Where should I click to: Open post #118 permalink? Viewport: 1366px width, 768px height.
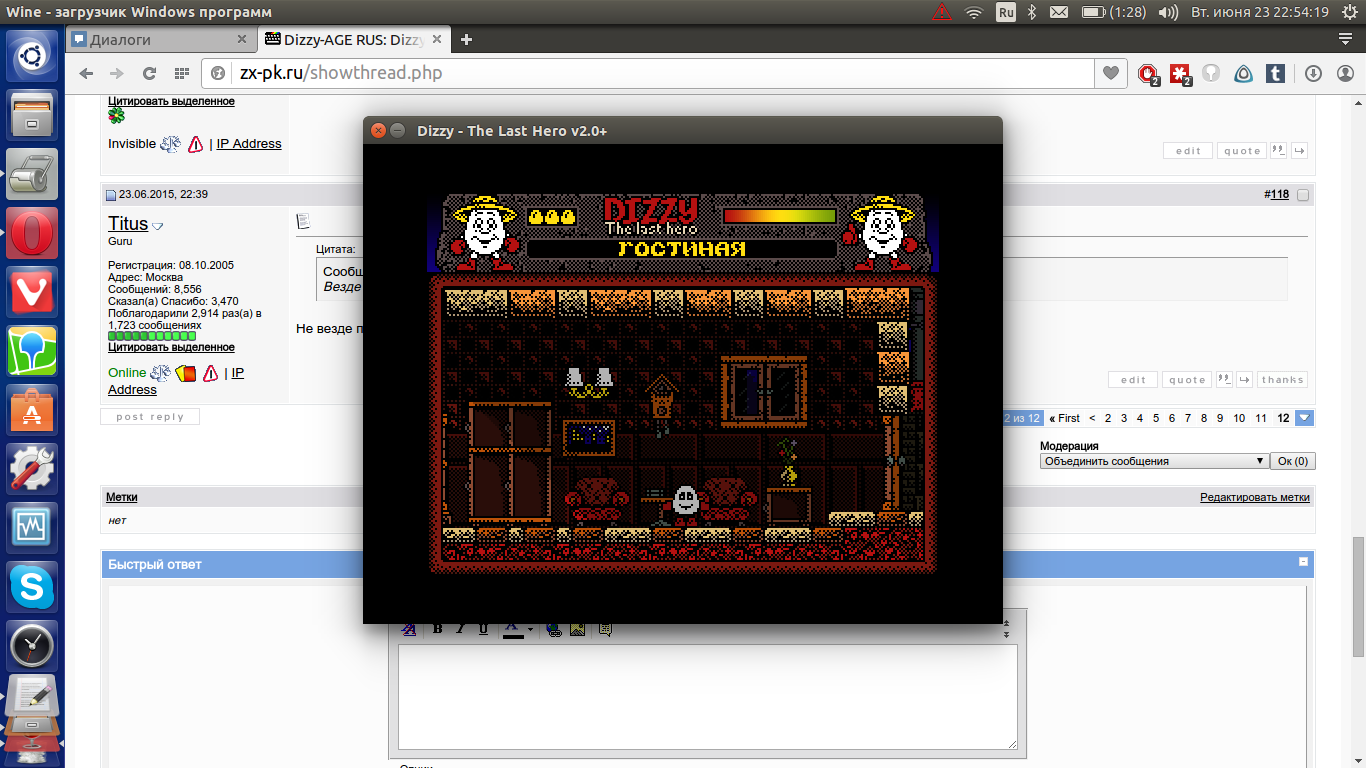click(1279, 195)
